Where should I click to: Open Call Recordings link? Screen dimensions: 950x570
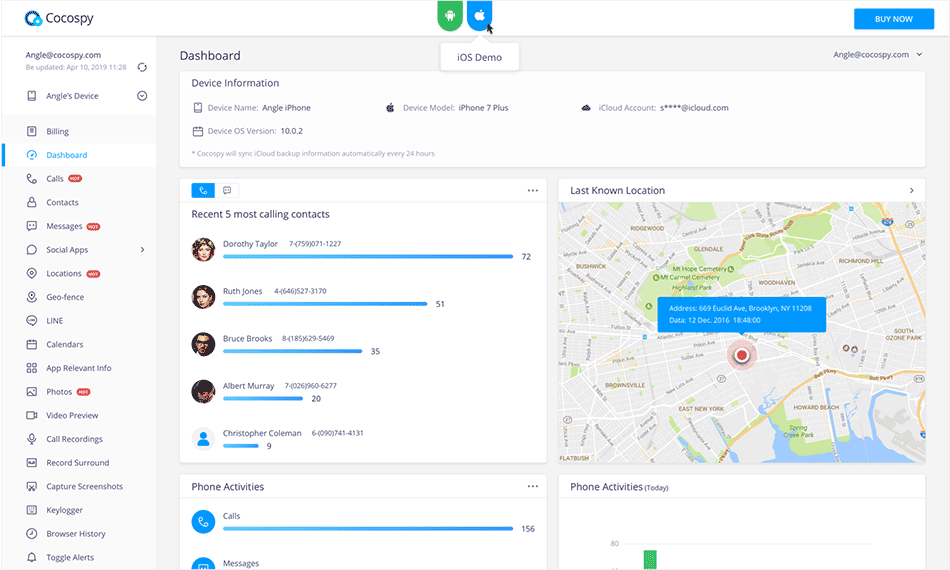point(75,439)
